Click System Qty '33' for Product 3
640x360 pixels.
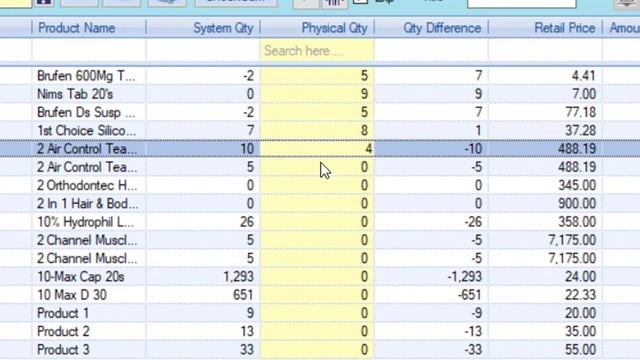coord(203,350)
